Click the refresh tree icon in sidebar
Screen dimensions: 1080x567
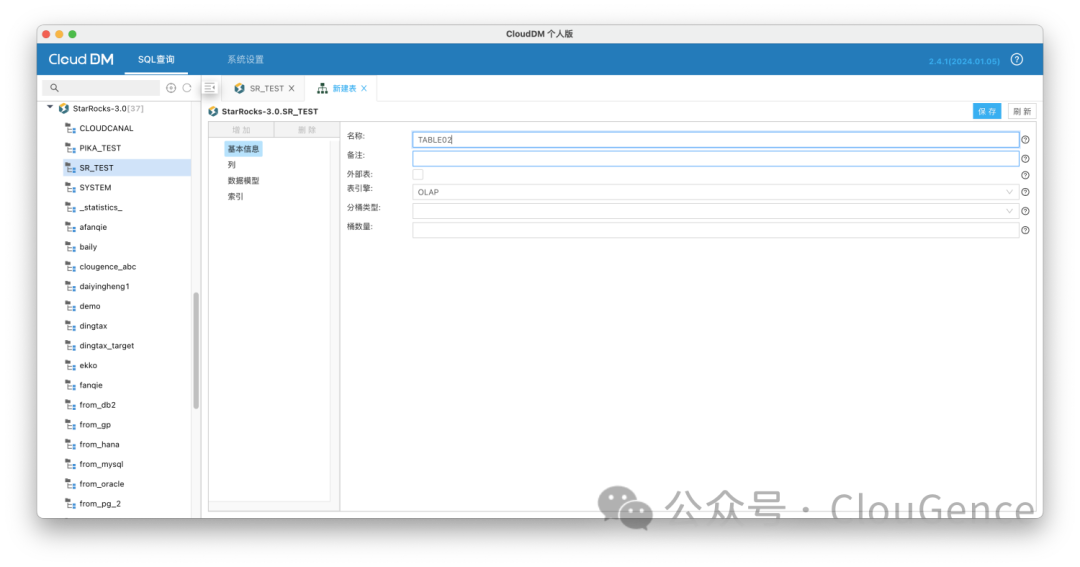click(187, 88)
